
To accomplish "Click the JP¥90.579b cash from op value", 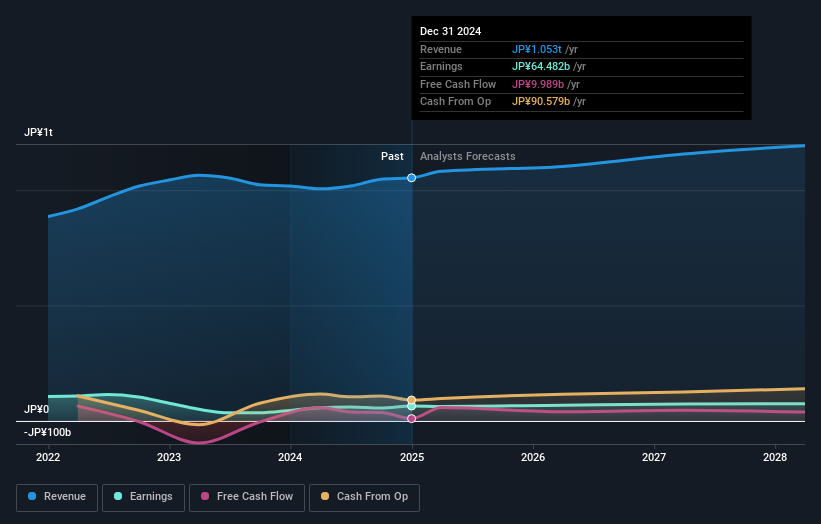I will [541, 102].
